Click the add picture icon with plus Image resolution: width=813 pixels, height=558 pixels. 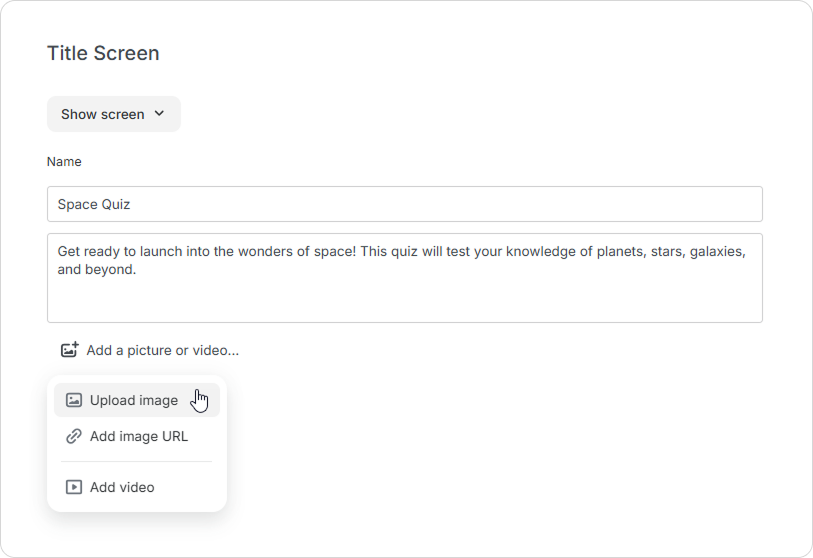[70, 350]
